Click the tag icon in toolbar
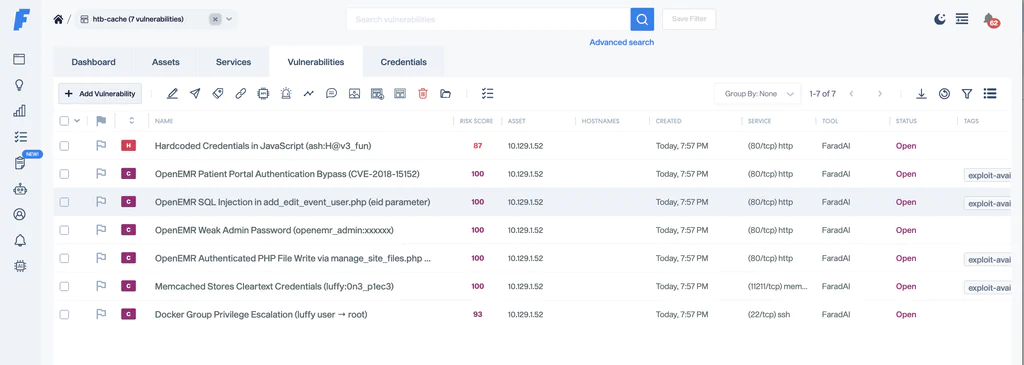The width and height of the screenshot is (1024, 365). tap(218, 94)
